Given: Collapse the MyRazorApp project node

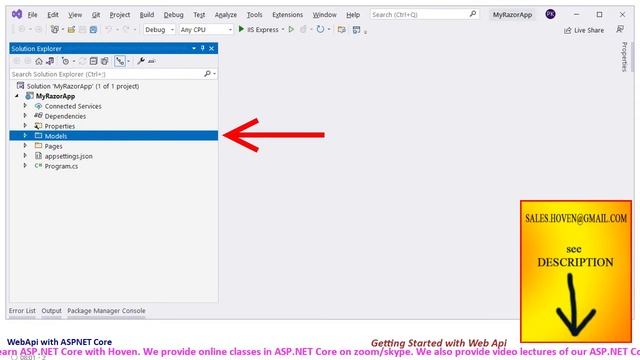Looking at the screenshot, I should click(x=17, y=96).
